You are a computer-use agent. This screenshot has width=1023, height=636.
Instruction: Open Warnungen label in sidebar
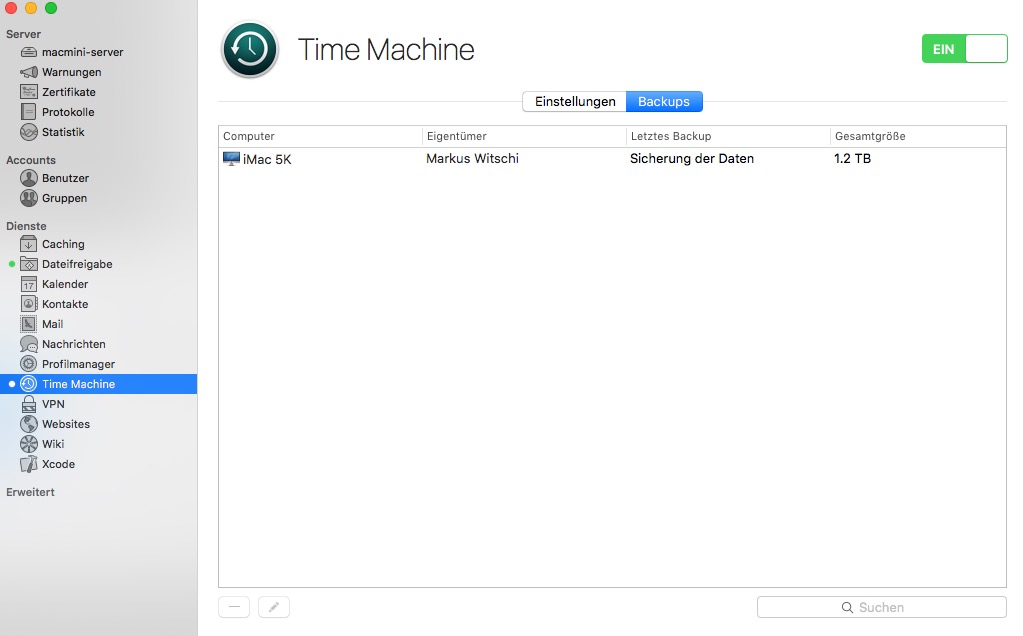[x=72, y=72]
